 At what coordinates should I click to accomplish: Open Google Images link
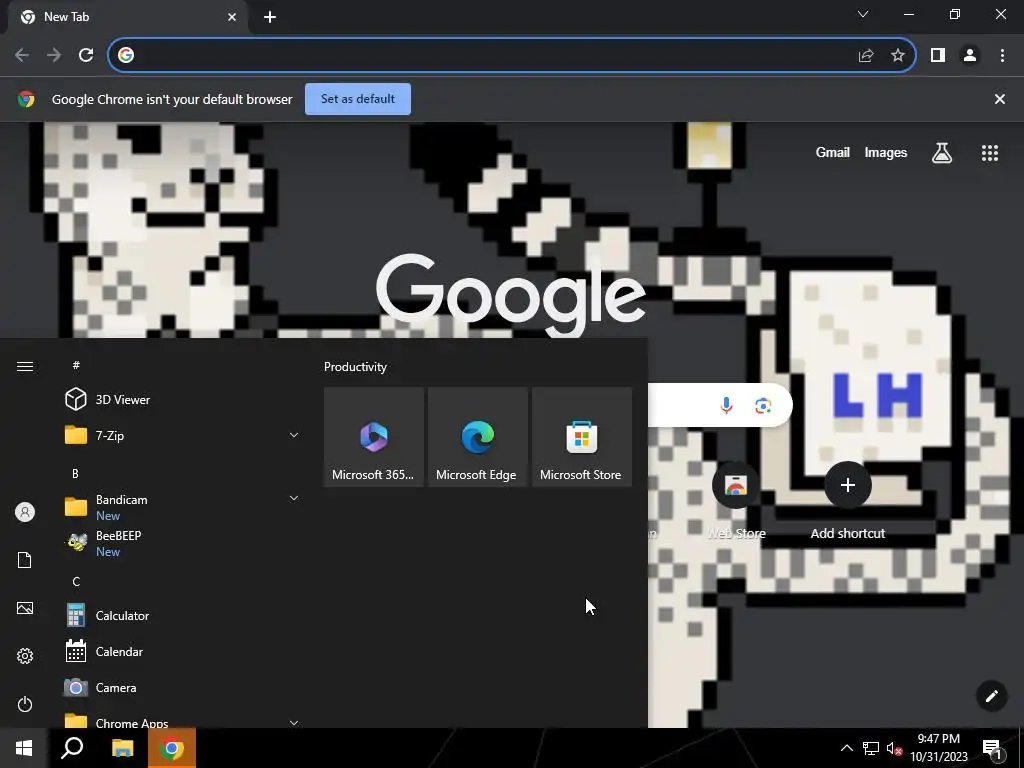pos(886,153)
